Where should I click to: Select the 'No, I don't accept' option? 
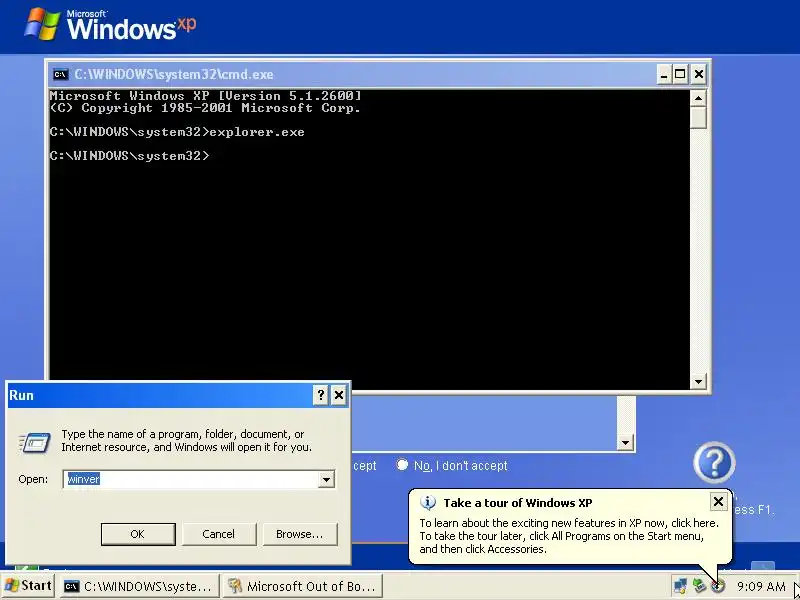(402, 465)
